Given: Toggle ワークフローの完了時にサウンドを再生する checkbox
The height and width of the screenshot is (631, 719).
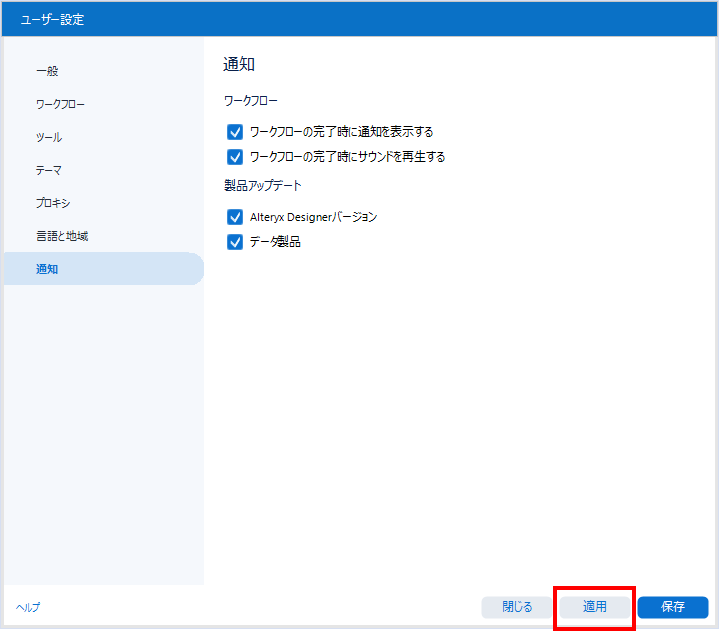Looking at the screenshot, I should tap(235, 157).
